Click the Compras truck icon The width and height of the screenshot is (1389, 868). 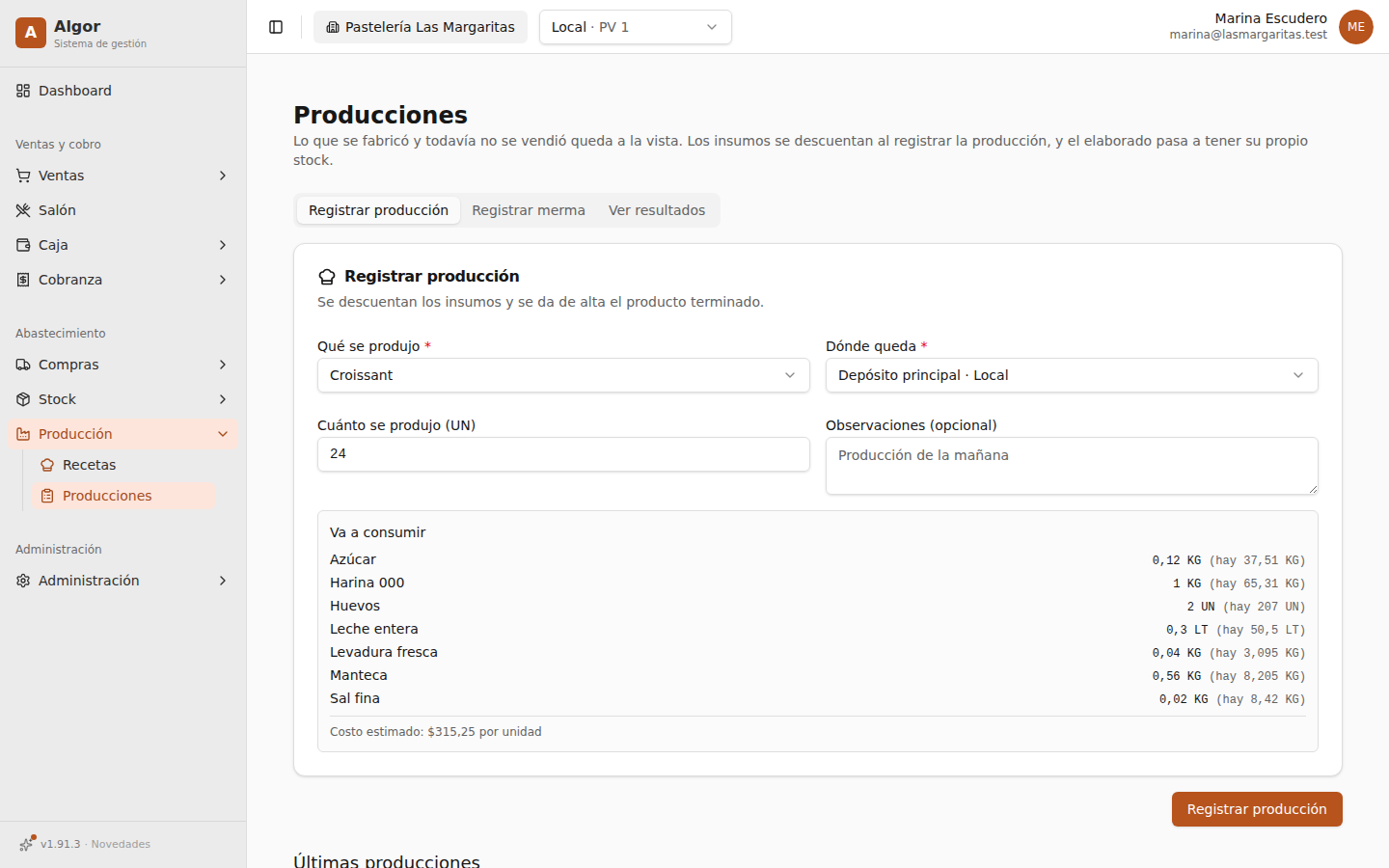pyautogui.click(x=23, y=365)
